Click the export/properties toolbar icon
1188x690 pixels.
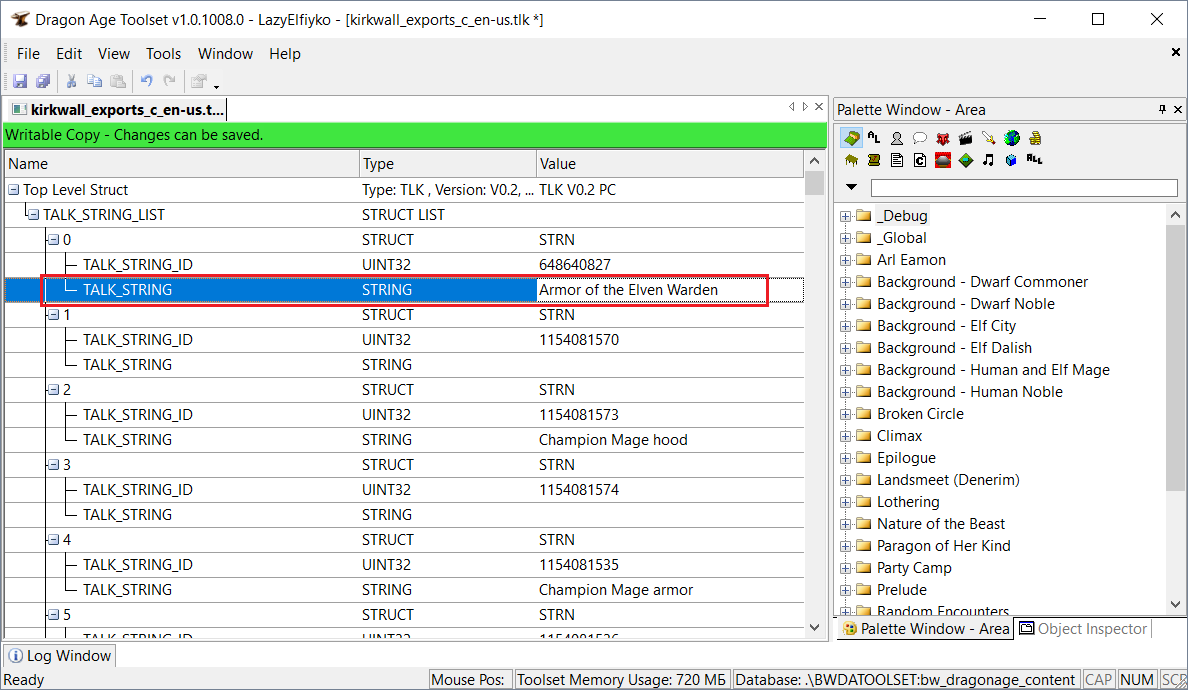click(199, 81)
